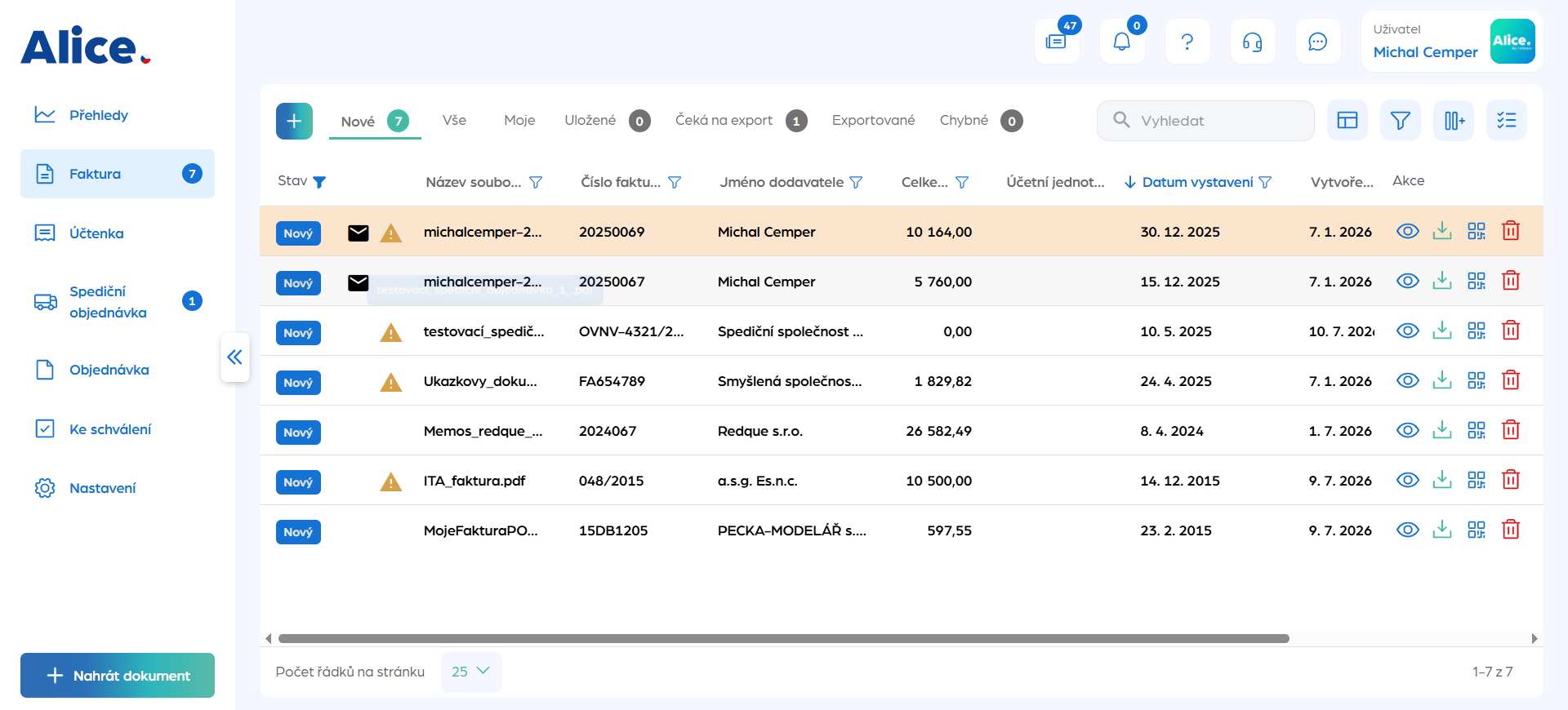1568x710 pixels.
Task: Open the table layout view icon
Action: [x=1347, y=121]
